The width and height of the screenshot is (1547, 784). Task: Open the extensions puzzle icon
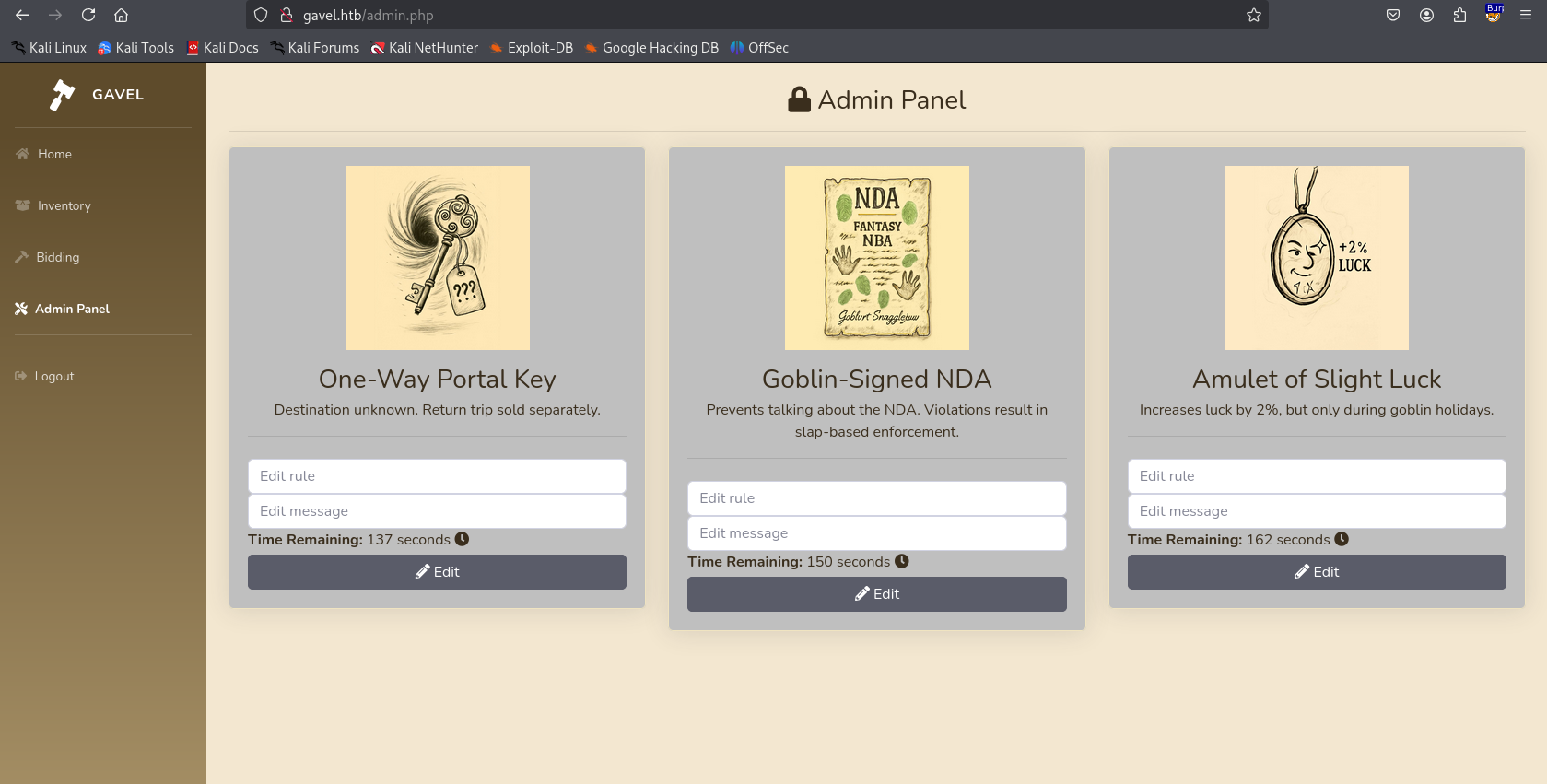pos(1459,15)
